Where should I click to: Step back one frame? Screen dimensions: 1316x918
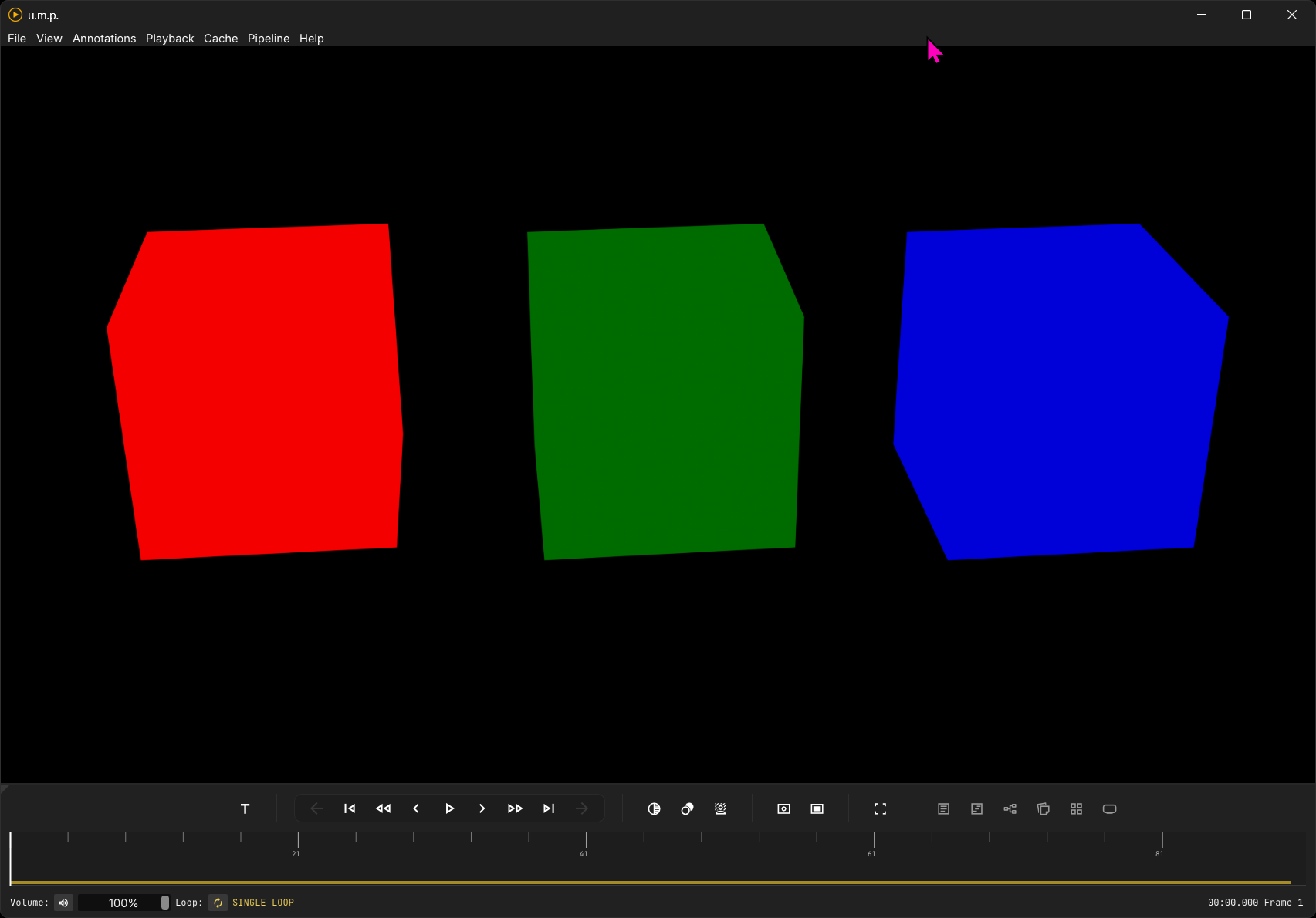(x=416, y=808)
